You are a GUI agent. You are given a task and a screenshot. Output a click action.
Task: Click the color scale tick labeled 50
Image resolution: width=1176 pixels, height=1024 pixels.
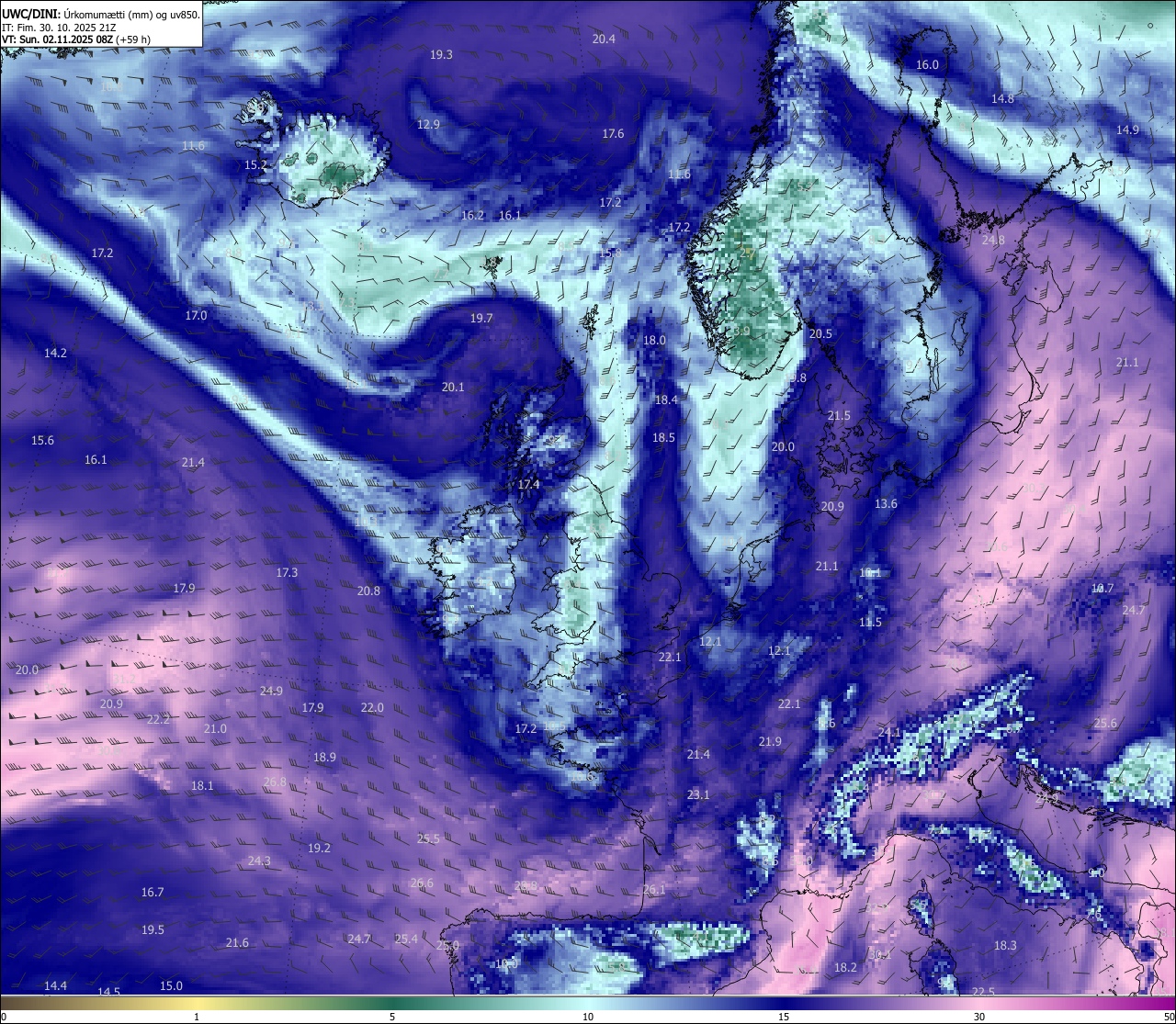click(1169, 1017)
